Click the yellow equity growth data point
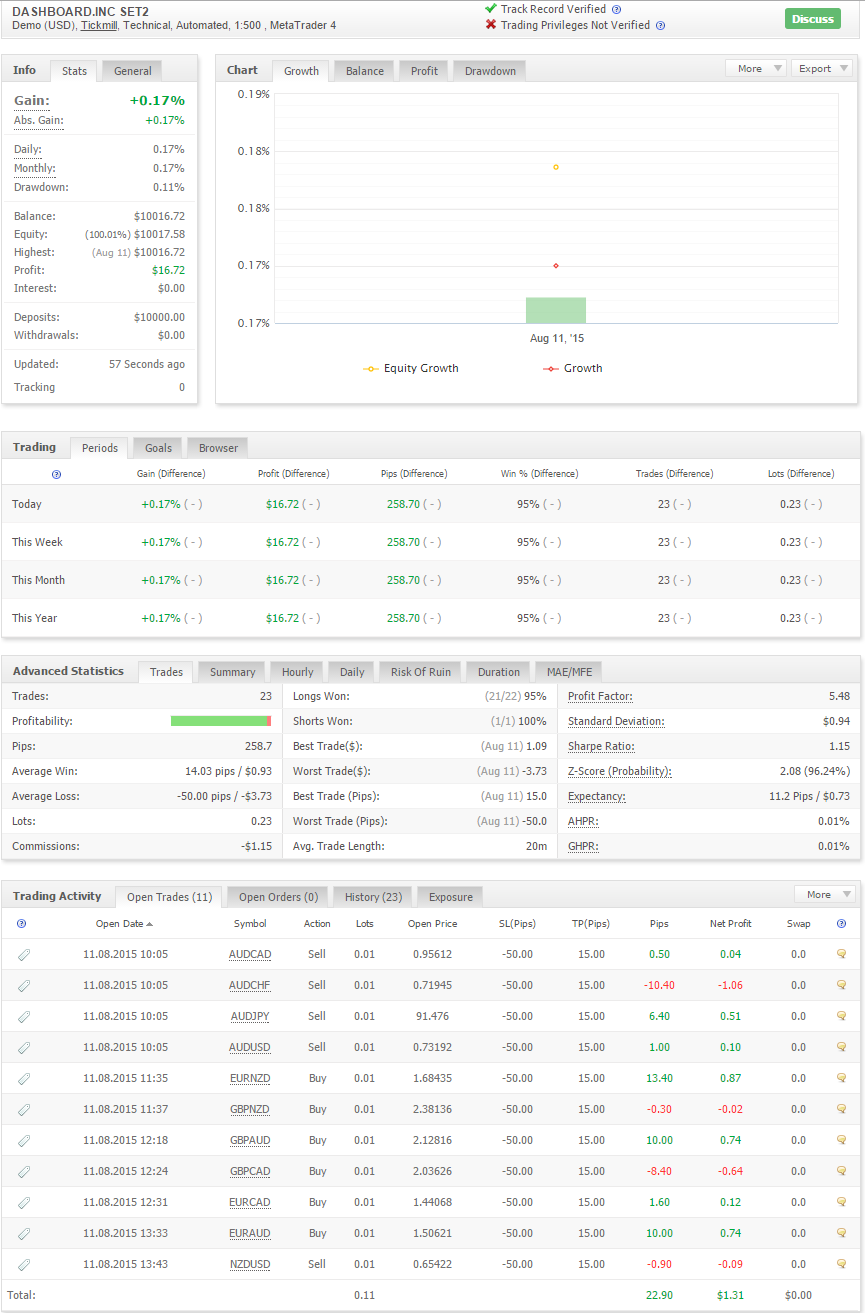The height and width of the screenshot is (1313, 865). point(556,167)
